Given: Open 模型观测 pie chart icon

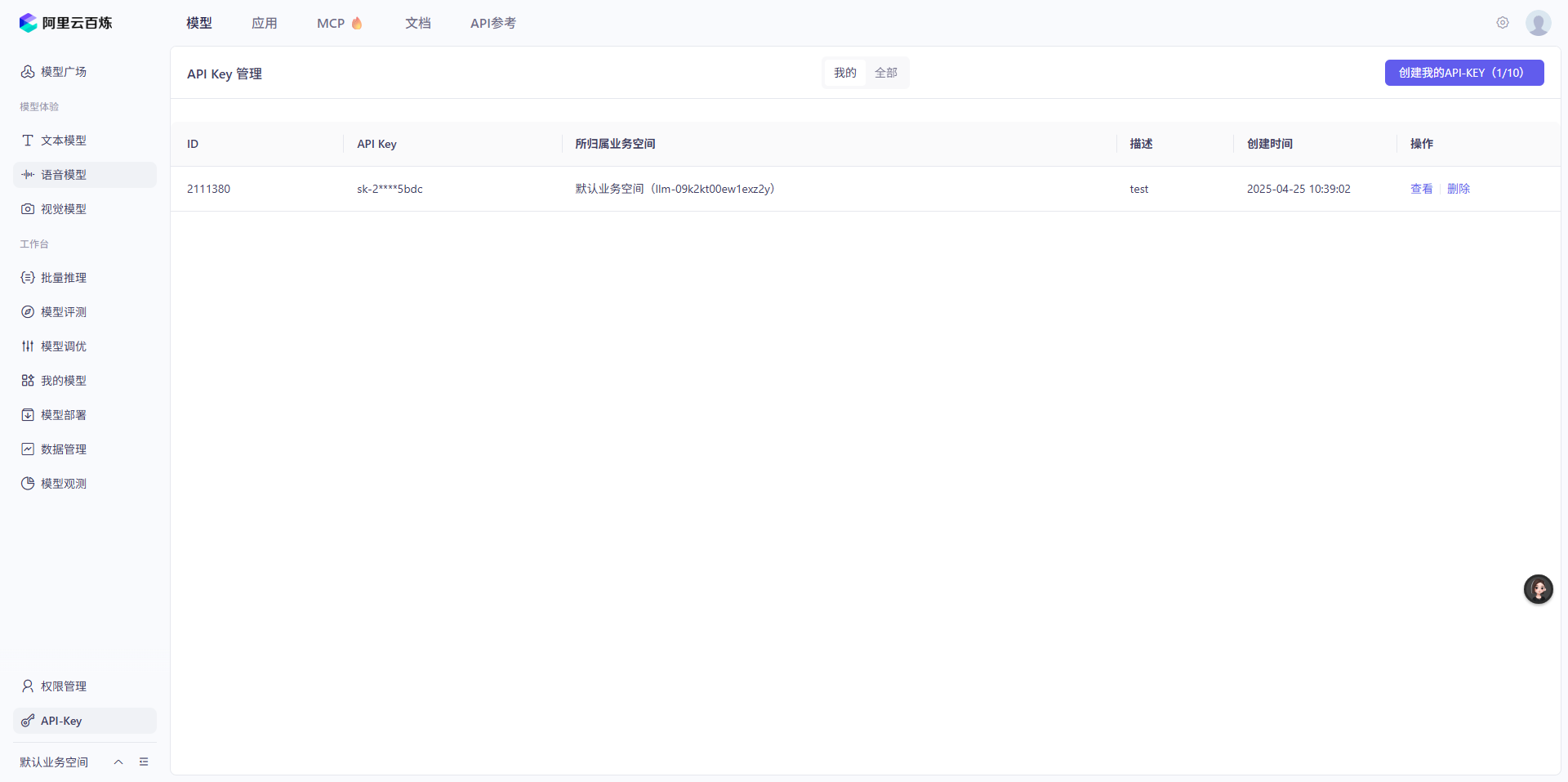Looking at the screenshot, I should 28,484.
